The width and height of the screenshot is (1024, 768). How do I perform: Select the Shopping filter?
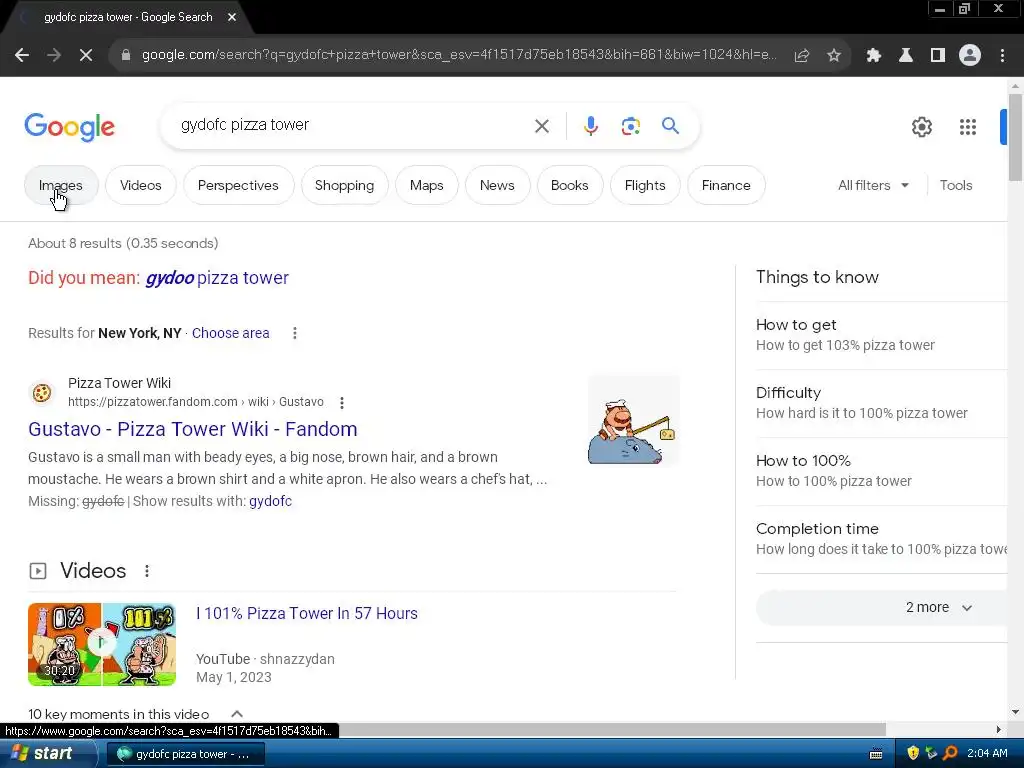tap(344, 185)
